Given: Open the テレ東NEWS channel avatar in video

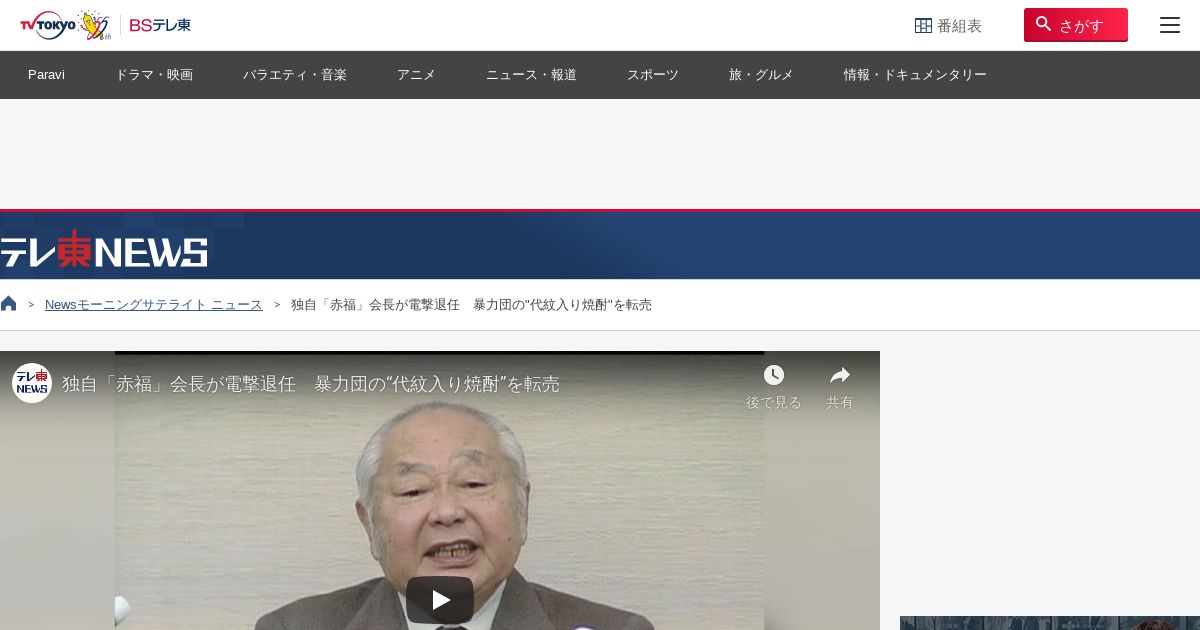Looking at the screenshot, I should click(x=32, y=383).
